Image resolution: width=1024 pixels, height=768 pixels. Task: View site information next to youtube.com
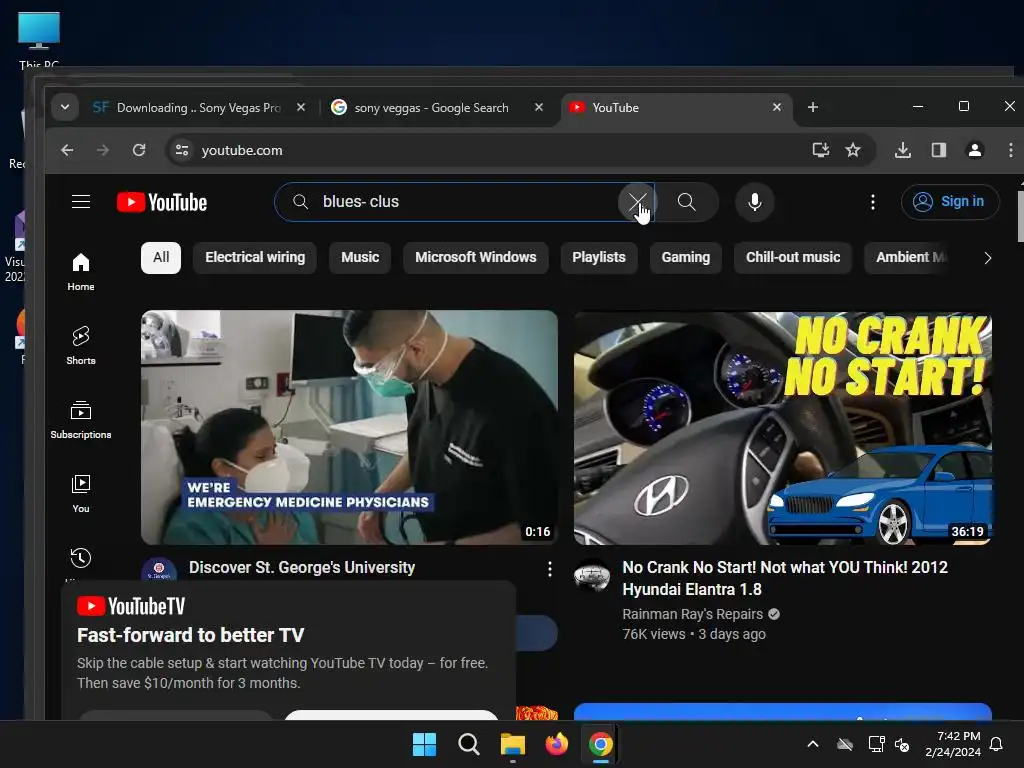coord(182,150)
